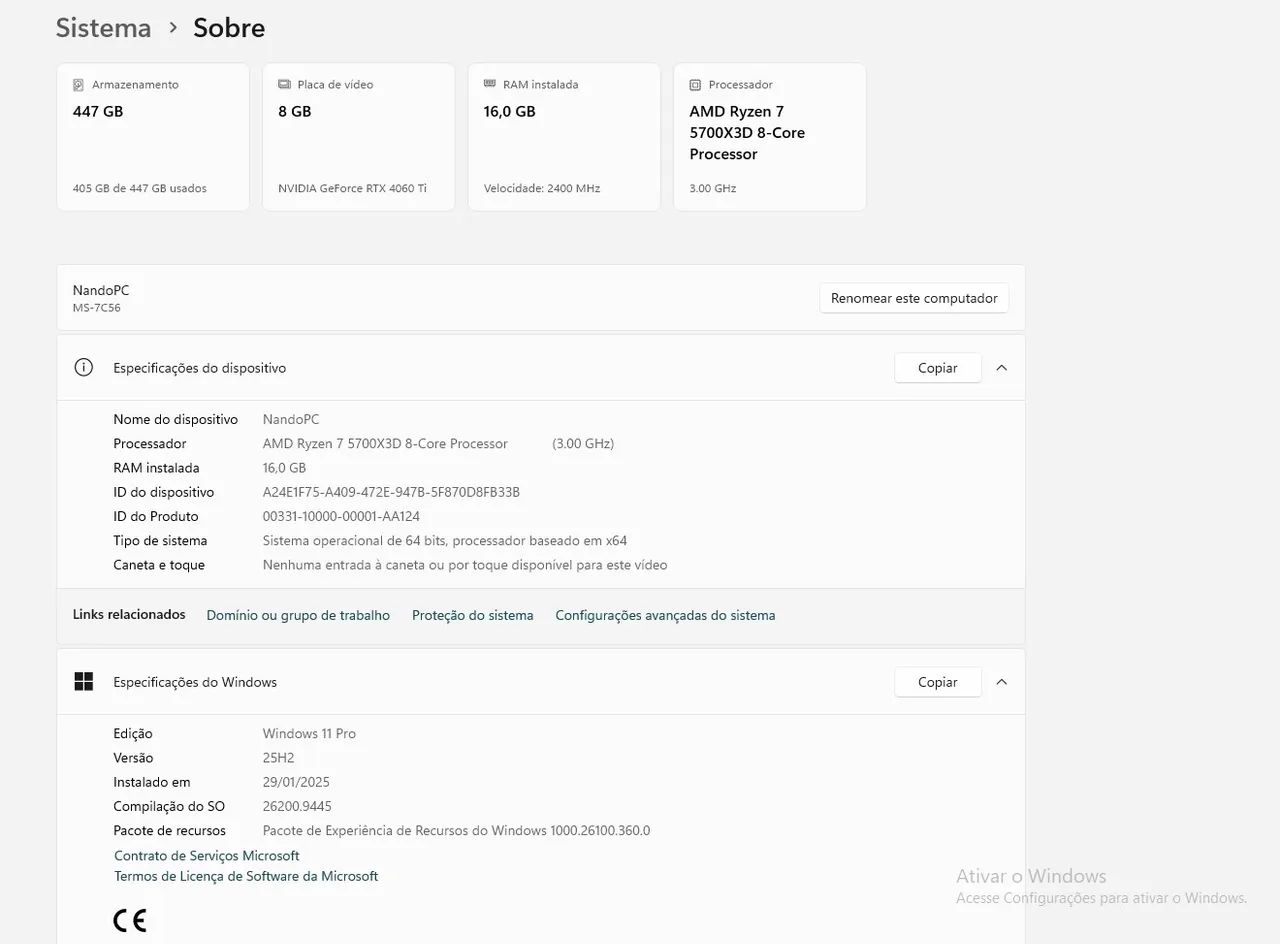Screen dimensions: 1280x944
Task: Click the Links relacionados label
Action: click(x=129, y=614)
